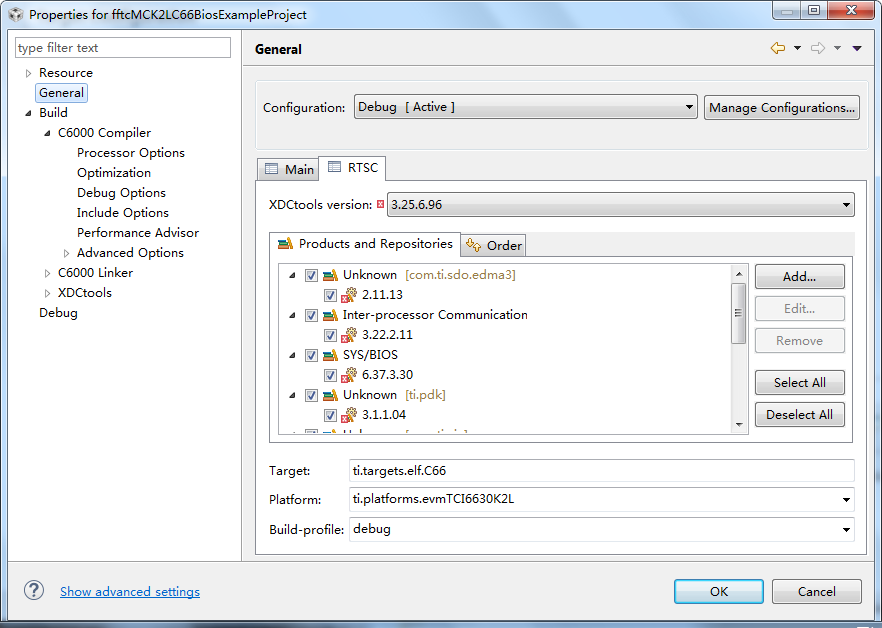Toggle the Inter-processor Communication checkbox
This screenshot has height=628, width=882.
311,315
